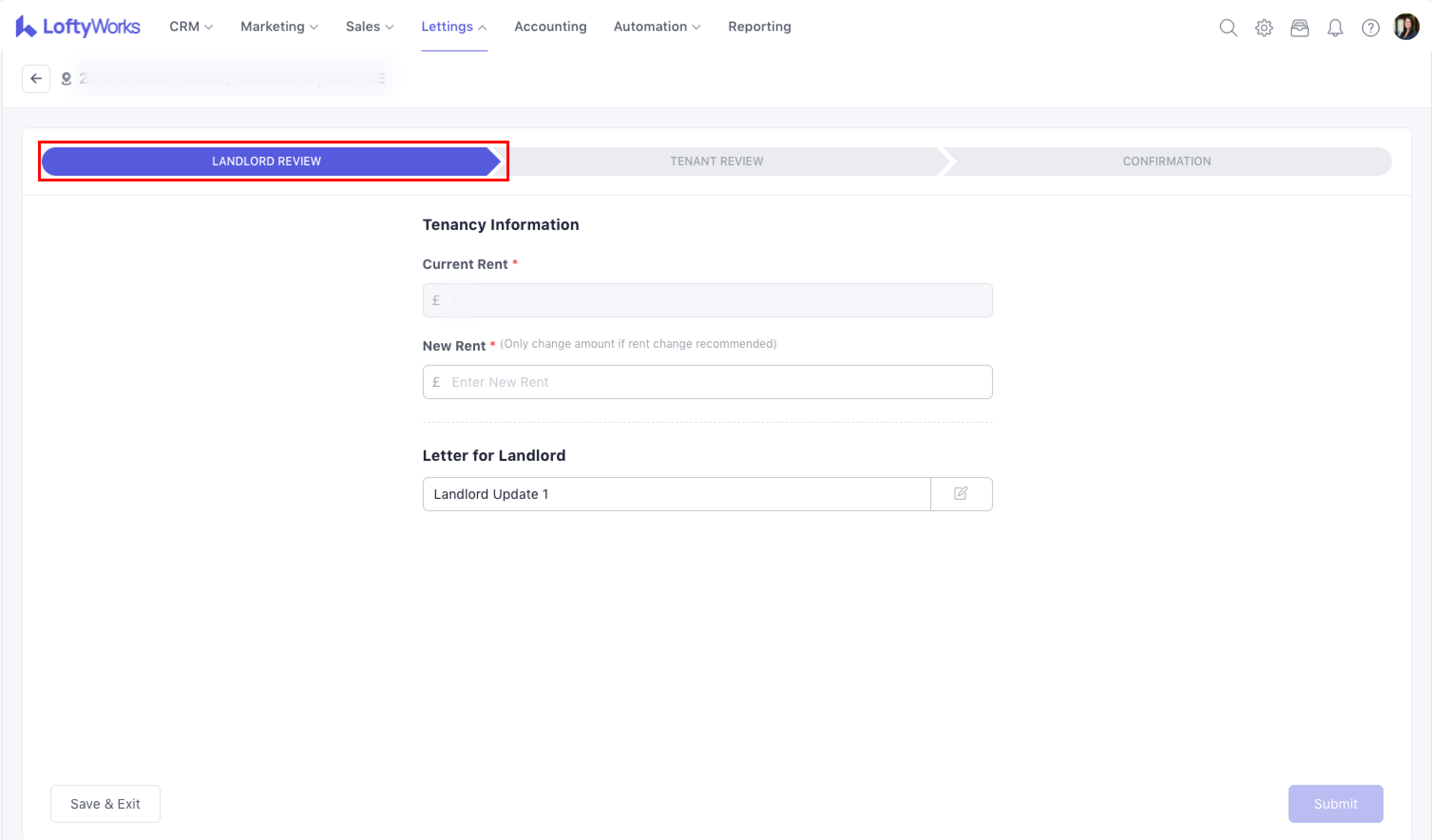Collapse the Lettings menu

coord(453,27)
